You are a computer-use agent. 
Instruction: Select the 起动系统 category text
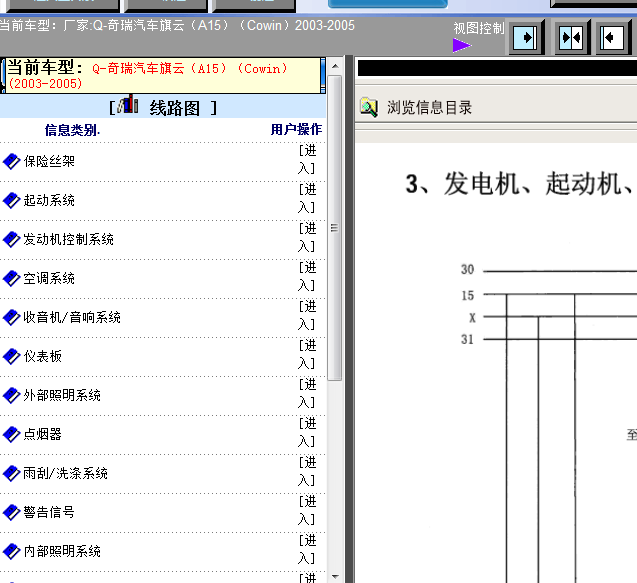49,200
